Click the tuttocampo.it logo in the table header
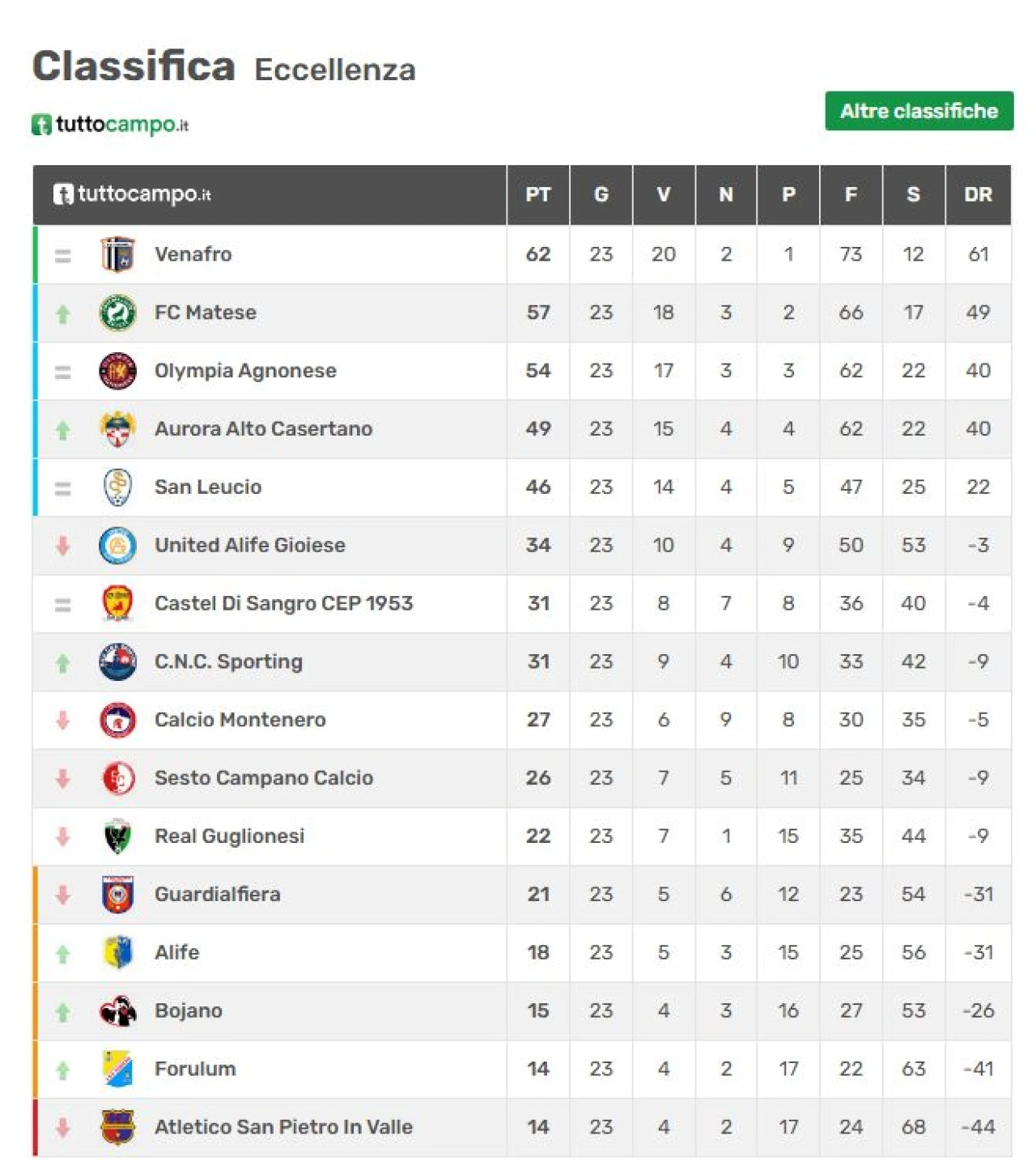The height and width of the screenshot is (1170, 1036). click(x=132, y=194)
